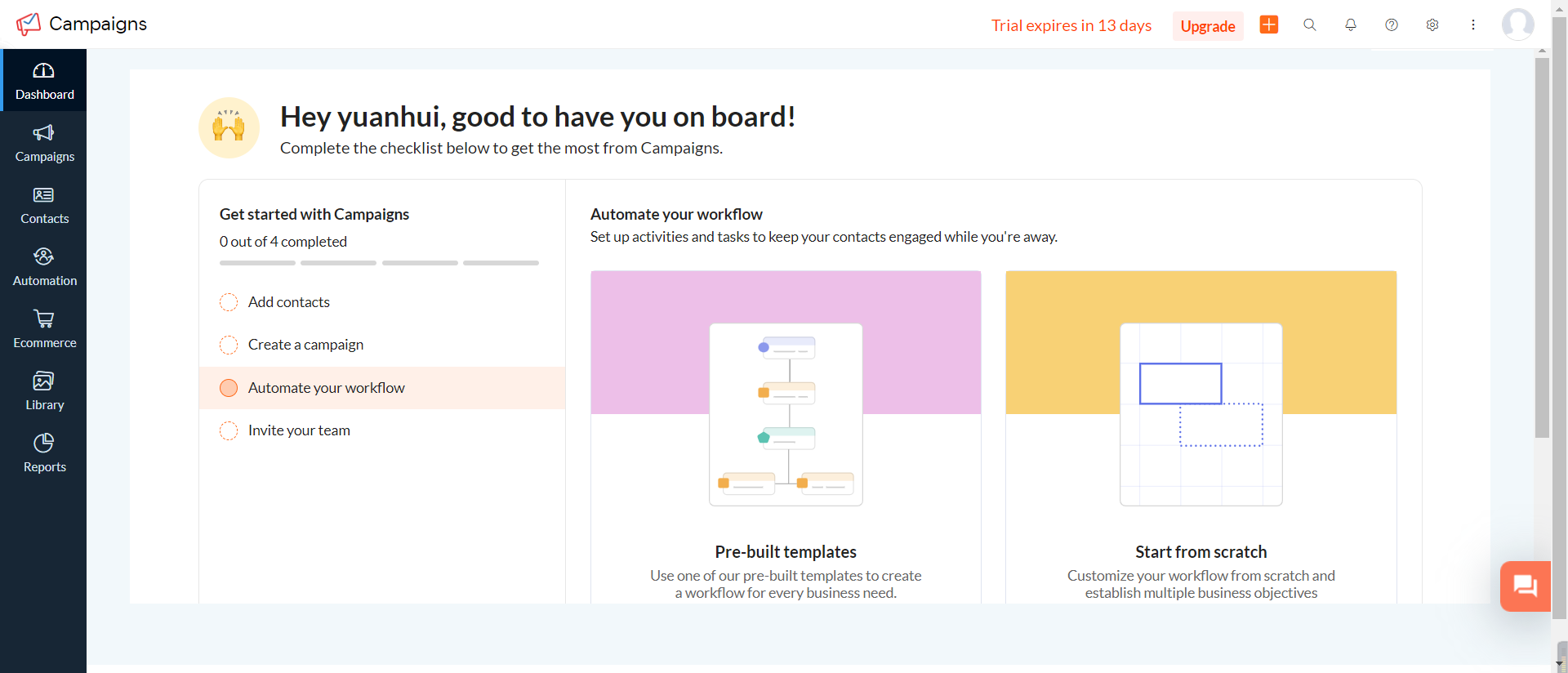
Task: Open the Automation sidebar menu
Action: [44, 267]
